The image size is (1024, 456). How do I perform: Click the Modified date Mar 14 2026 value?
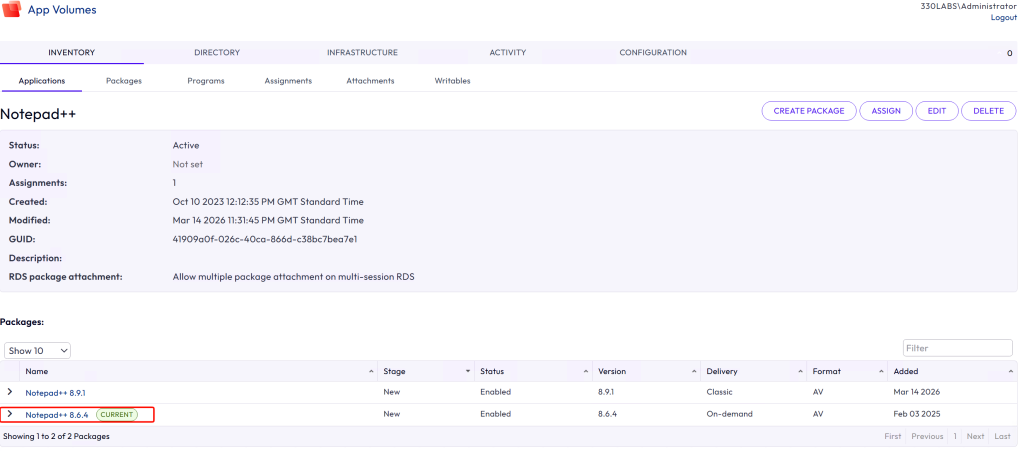click(268, 220)
